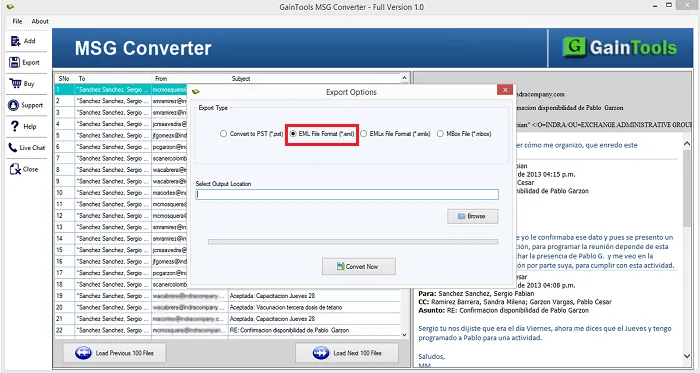Click the To column header
The width and height of the screenshot is (700, 373).
click(x=113, y=79)
